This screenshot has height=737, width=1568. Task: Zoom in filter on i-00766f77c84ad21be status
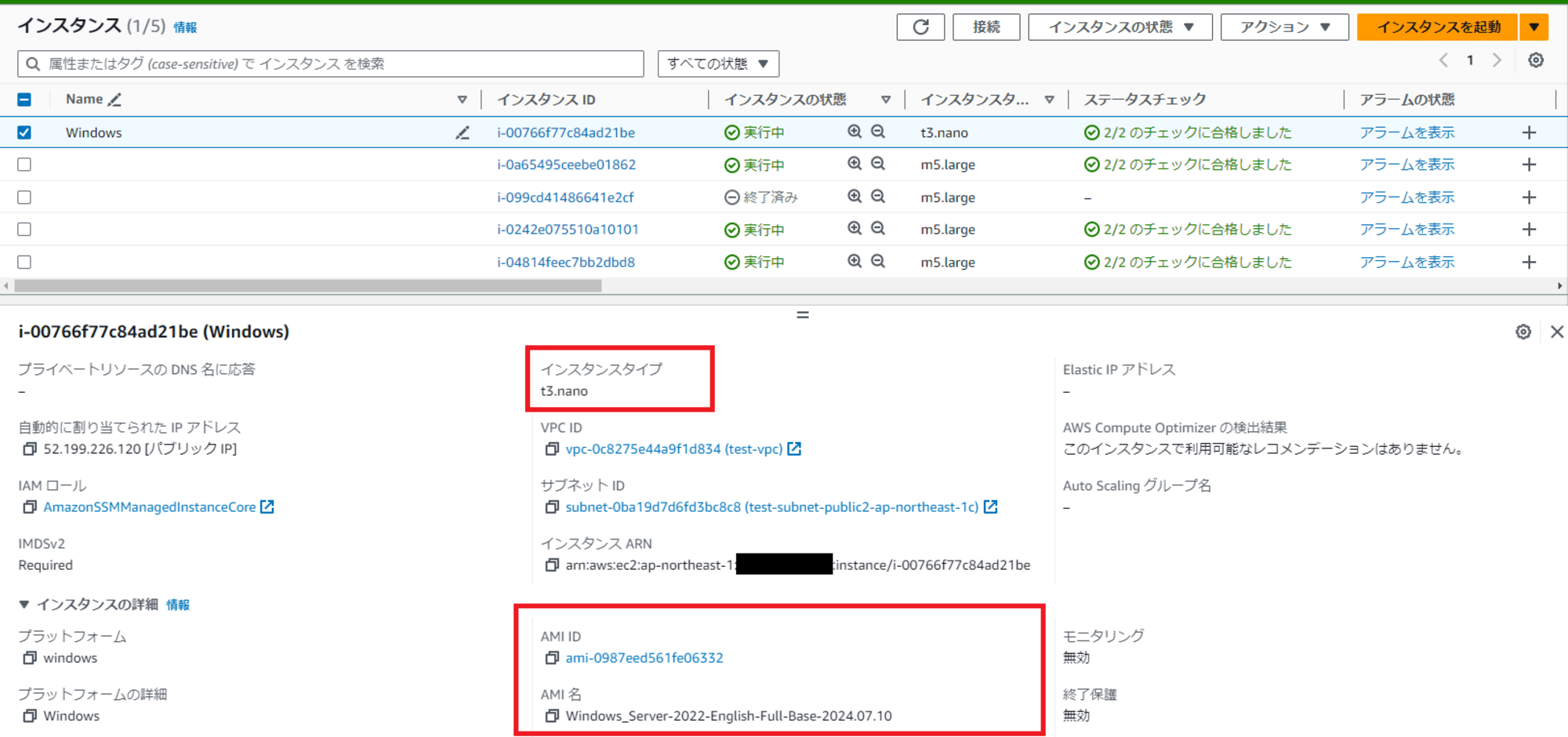[855, 132]
